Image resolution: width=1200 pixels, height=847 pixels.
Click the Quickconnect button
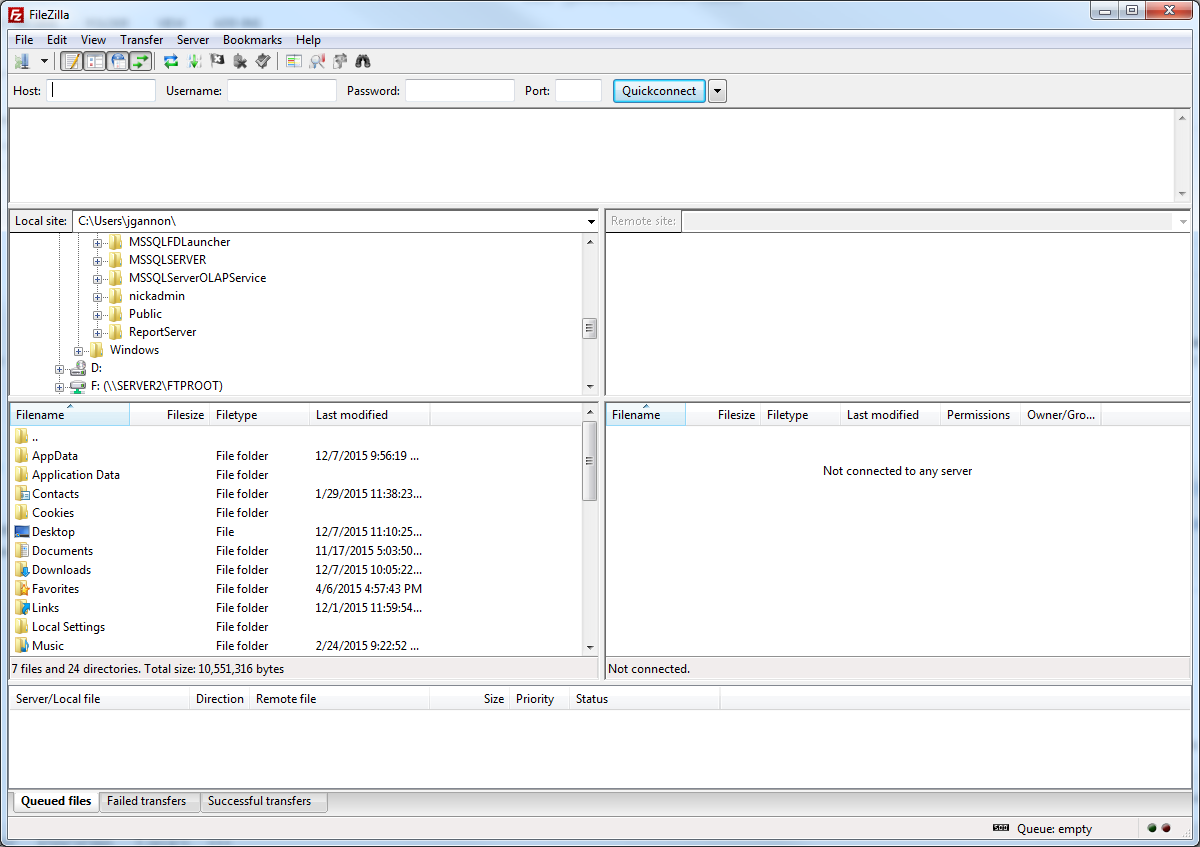click(x=659, y=91)
